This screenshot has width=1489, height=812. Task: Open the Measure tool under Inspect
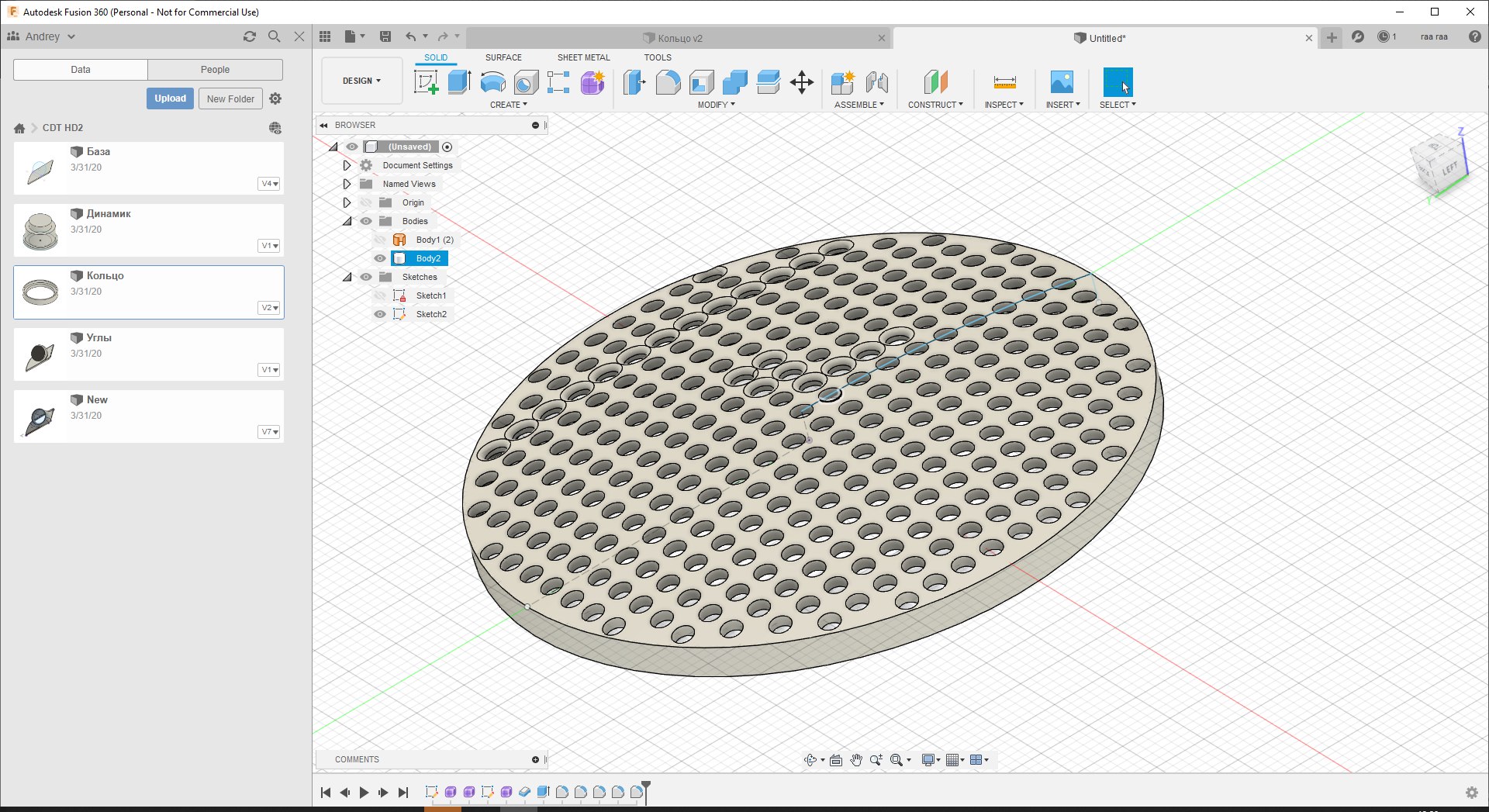(x=1004, y=82)
